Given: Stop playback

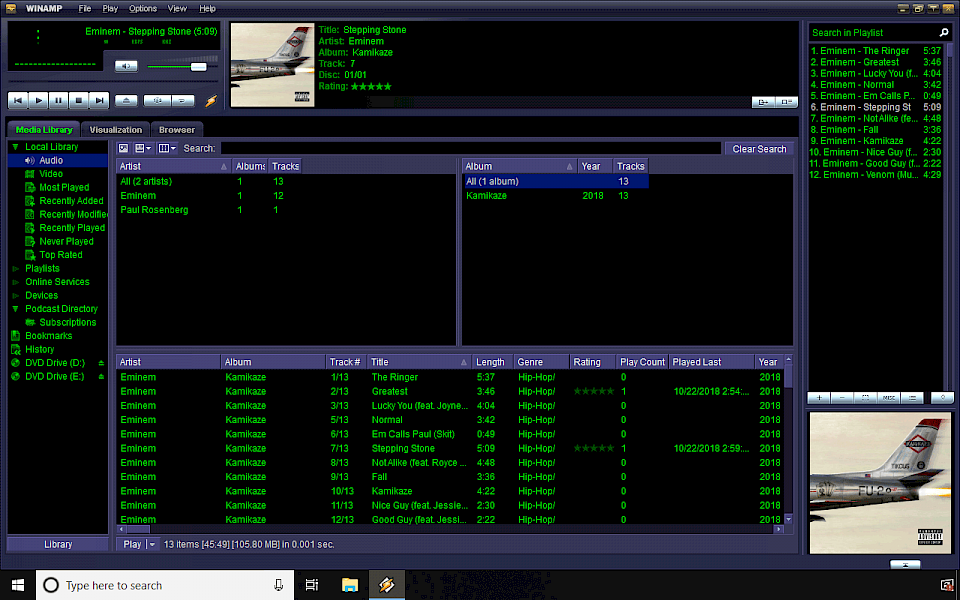Looking at the screenshot, I should [78, 100].
